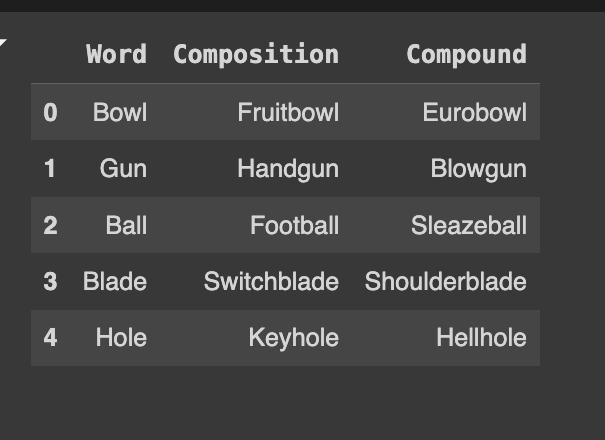The image size is (605, 440).
Task: Click the Blade cell in Word column
Action: point(115,282)
